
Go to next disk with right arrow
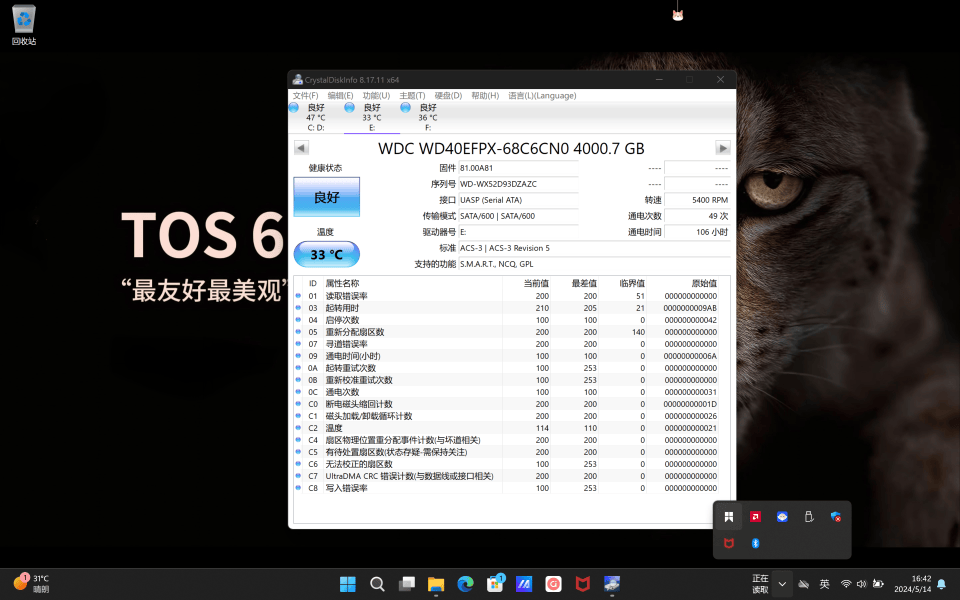click(722, 148)
